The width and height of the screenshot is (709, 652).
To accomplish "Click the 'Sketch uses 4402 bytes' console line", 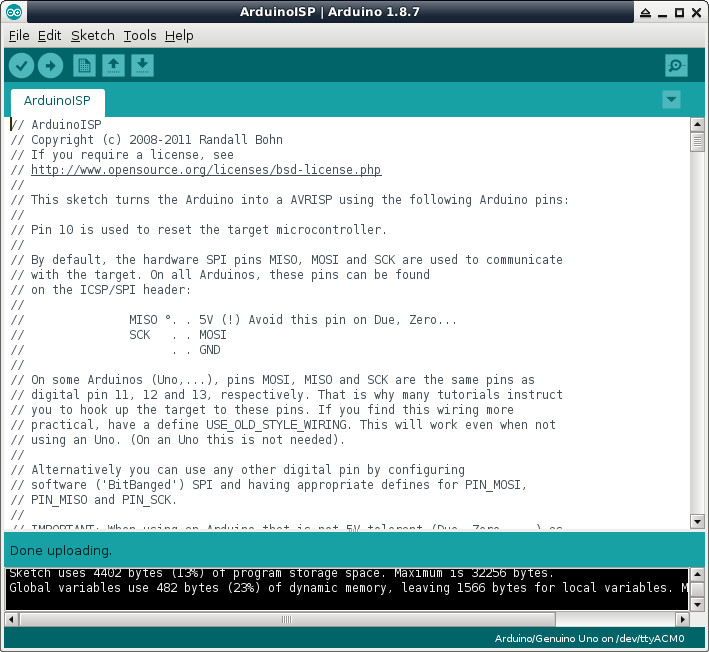I will coord(281,573).
